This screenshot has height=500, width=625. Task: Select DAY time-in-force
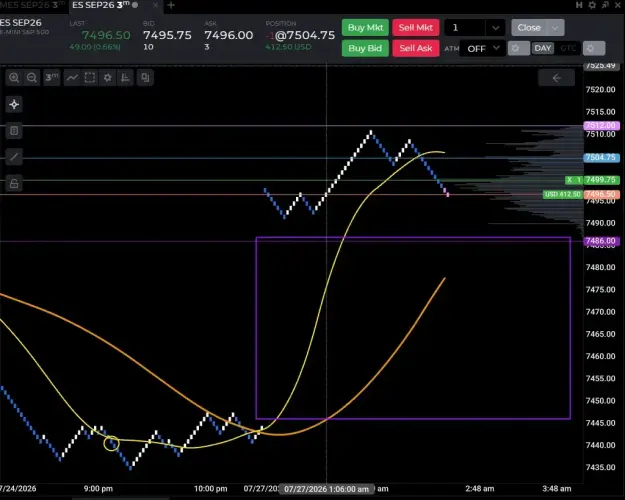point(542,49)
